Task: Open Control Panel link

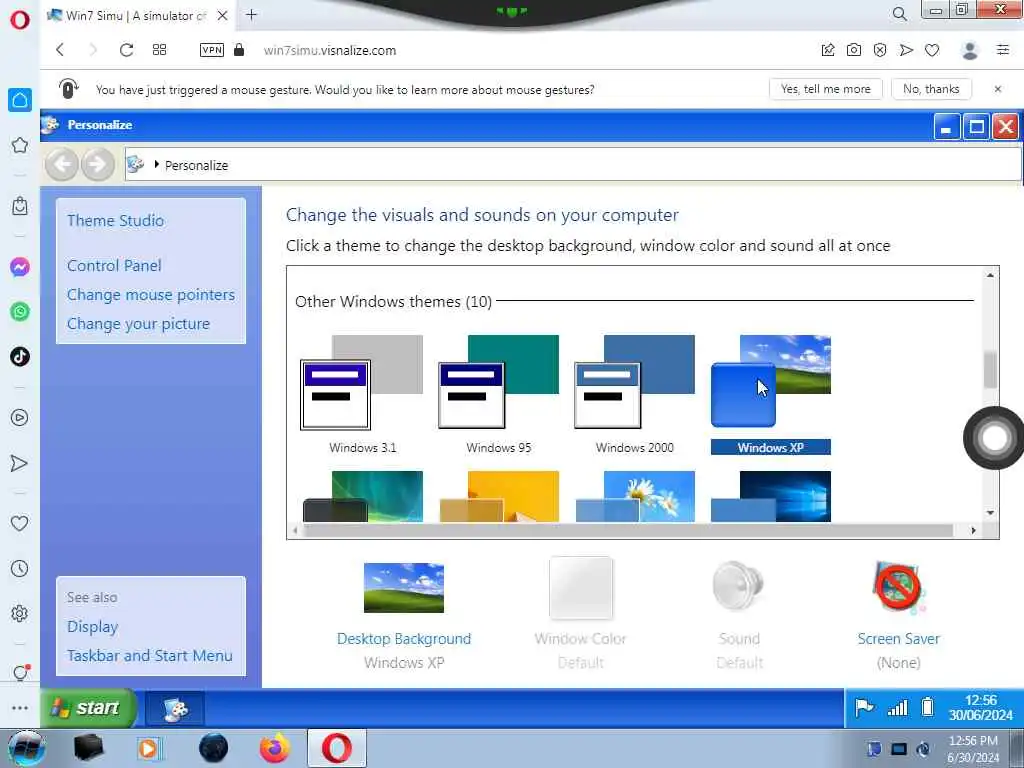Action: (x=114, y=266)
